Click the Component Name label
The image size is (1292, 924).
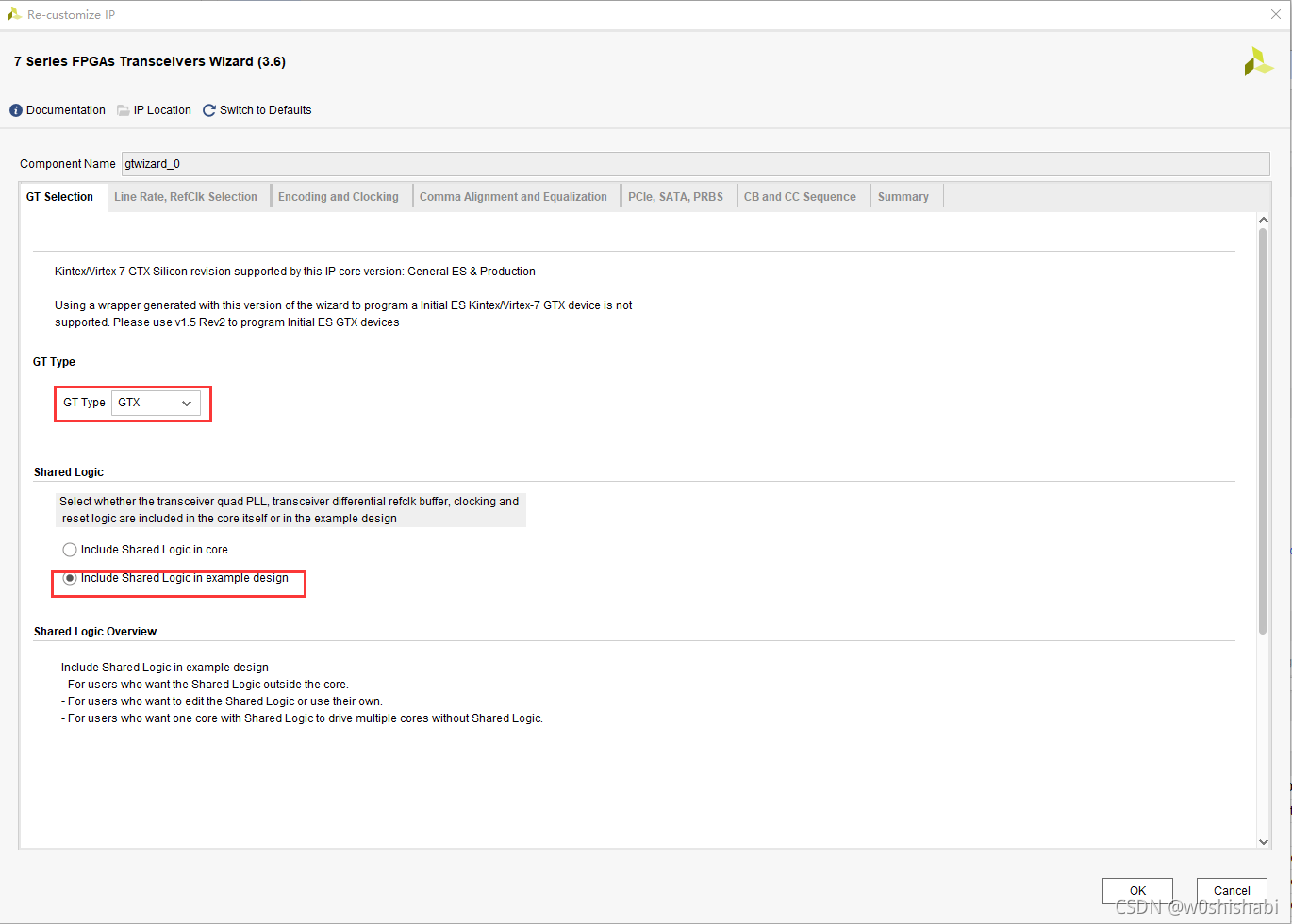tap(68, 164)
